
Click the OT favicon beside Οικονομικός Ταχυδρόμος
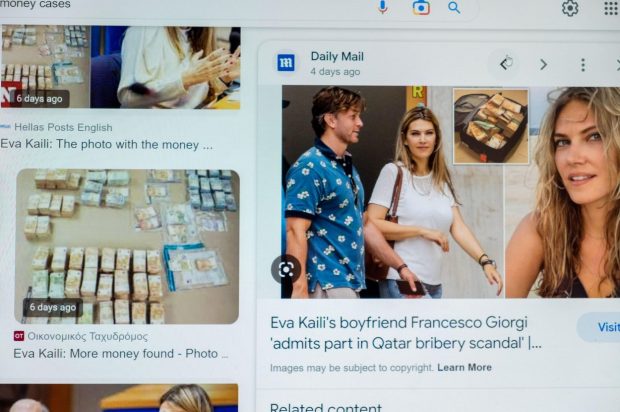[x=19, y=336]
